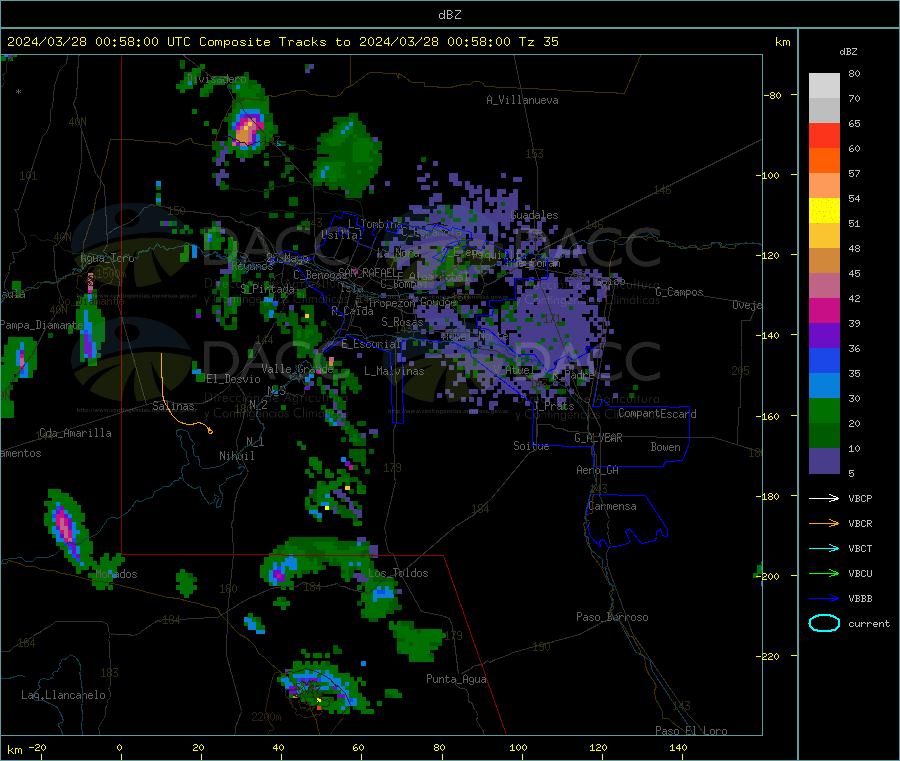Screen dimensions: 900x761
Task: Click the green VBCU arrow legend icon
Action: 824,573
